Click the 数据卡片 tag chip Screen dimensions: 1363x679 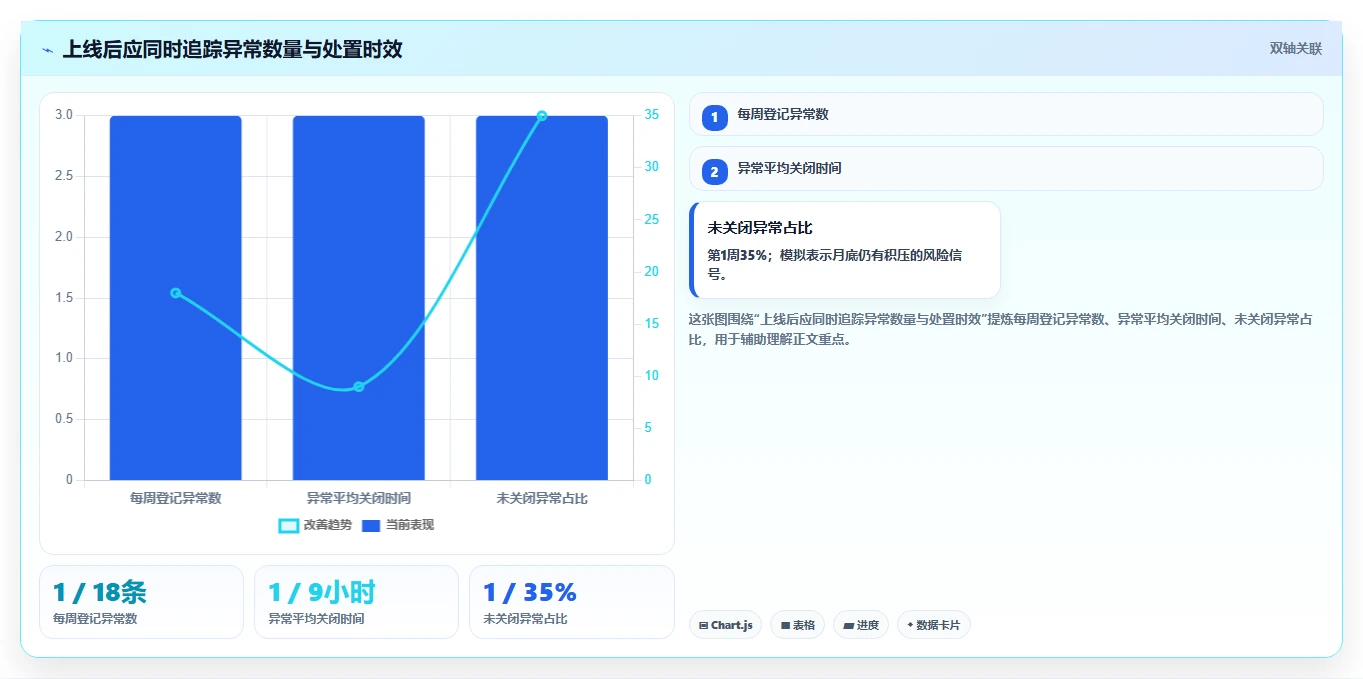pos(933,625)
